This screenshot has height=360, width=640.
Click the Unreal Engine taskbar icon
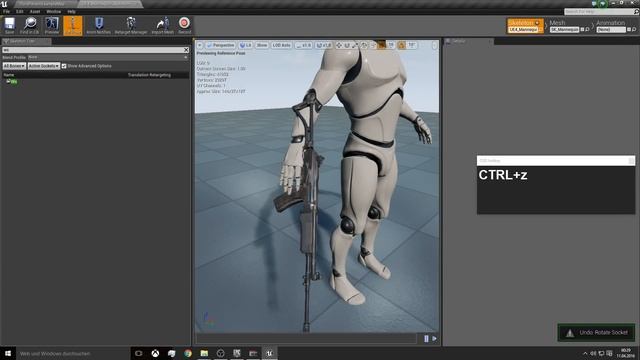click(x=269, y=353)
